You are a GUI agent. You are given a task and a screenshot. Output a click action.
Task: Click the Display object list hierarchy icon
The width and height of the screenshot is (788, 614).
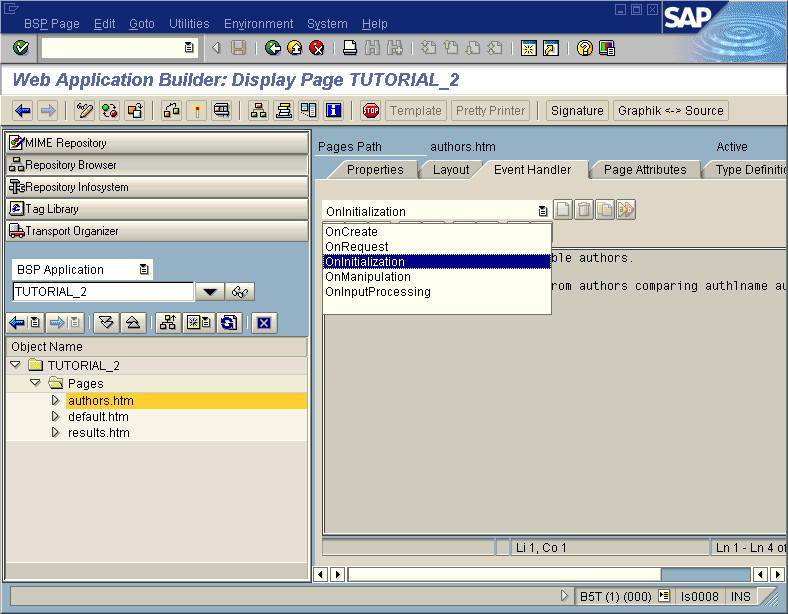click(259, 111)
